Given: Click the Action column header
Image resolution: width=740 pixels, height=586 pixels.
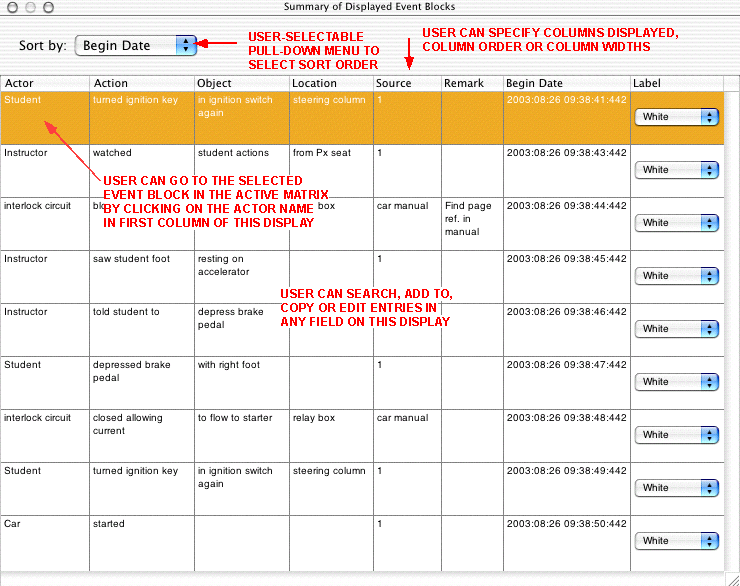Looking at the screenshot, I should coord(142,83).
